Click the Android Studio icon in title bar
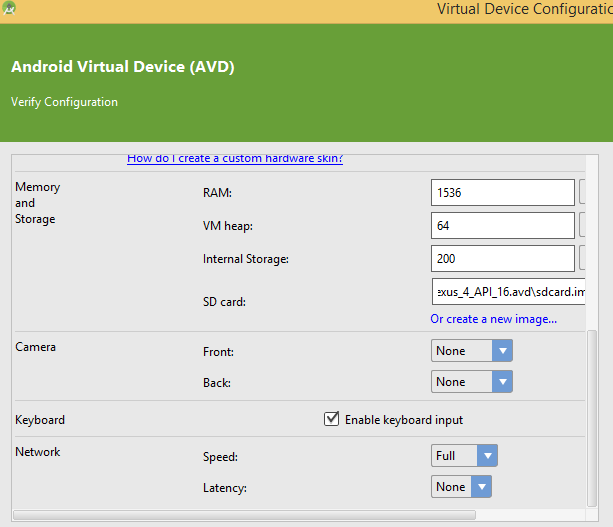 10,8
